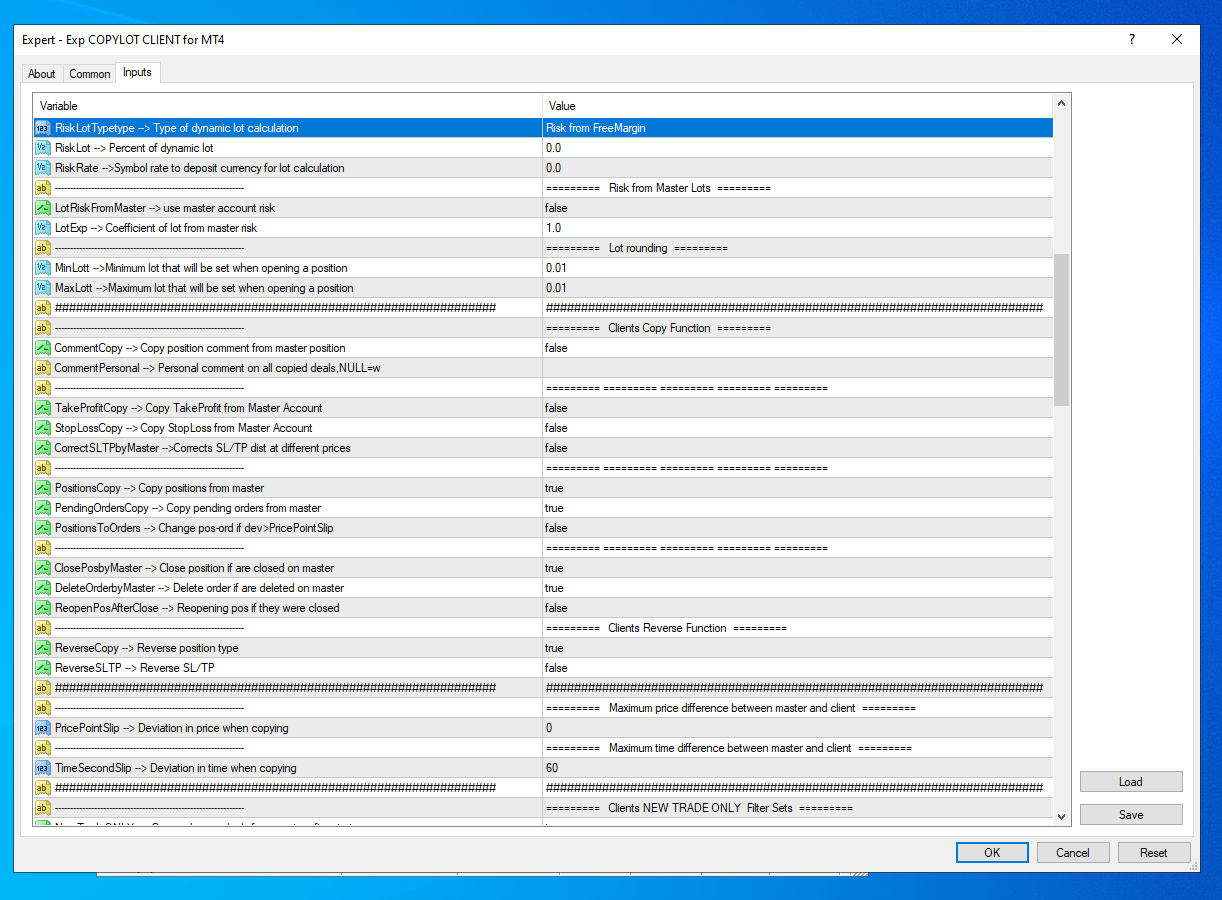1222x900 pixels.
Task: Select the Clients Copy Function separator row
Action: coord(543,328)
